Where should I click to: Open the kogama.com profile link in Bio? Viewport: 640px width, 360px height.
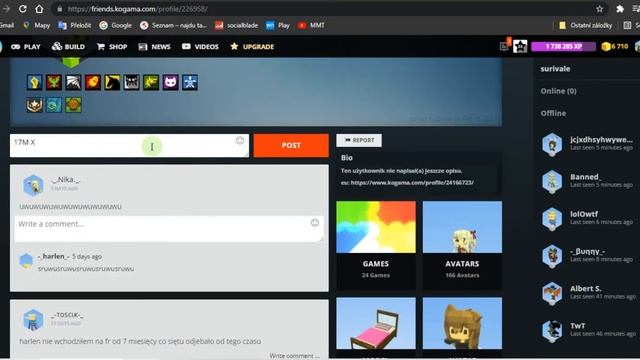[x=412, y=183]
